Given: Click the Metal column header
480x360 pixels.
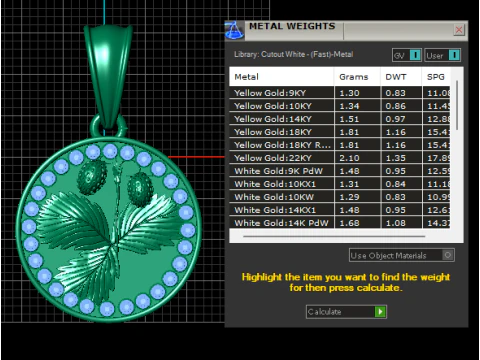Looking at the screenshot, I should (x=281, y=77).
